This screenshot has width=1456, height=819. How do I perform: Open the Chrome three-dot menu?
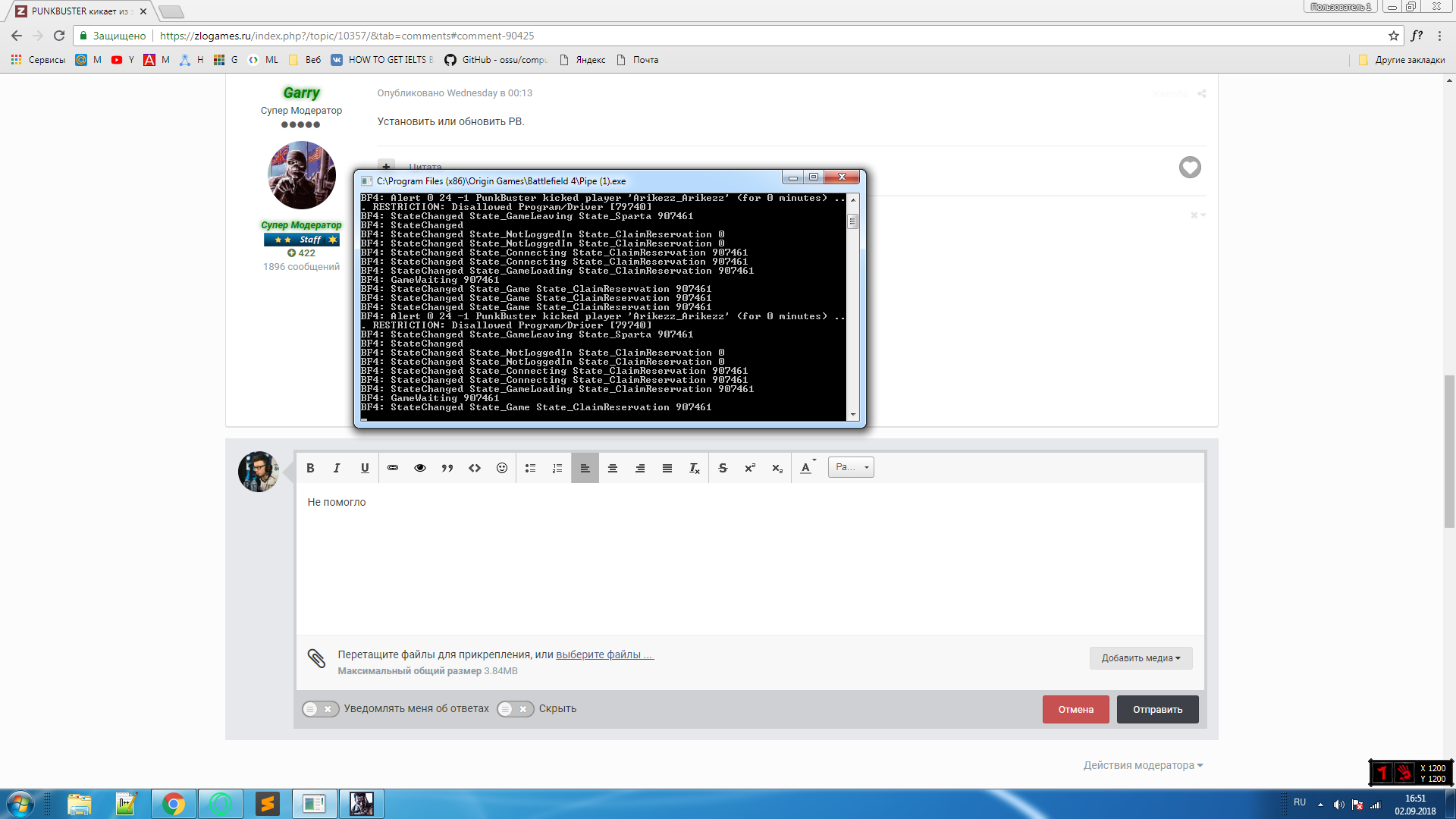coord(1439,36)
